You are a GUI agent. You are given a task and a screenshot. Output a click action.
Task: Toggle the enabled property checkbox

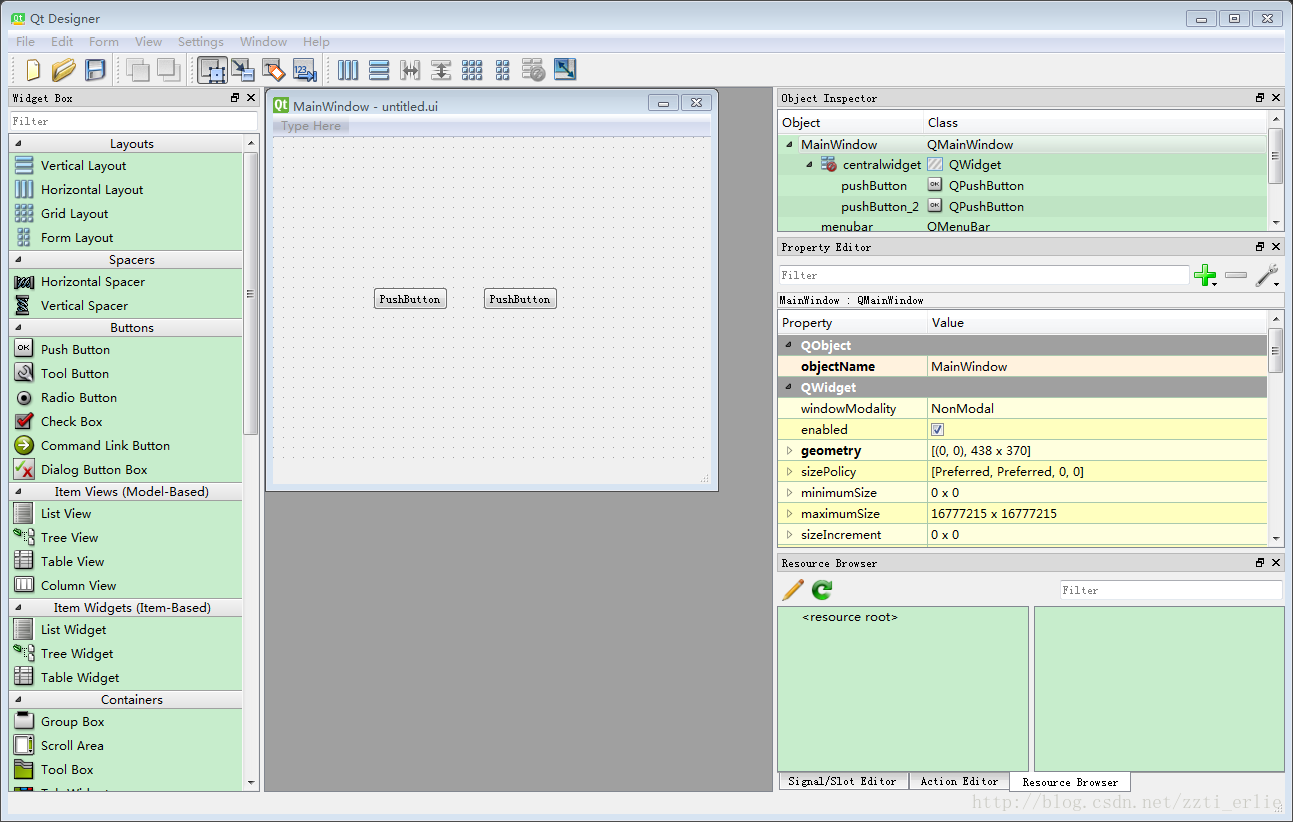click(x=937, y=430)
